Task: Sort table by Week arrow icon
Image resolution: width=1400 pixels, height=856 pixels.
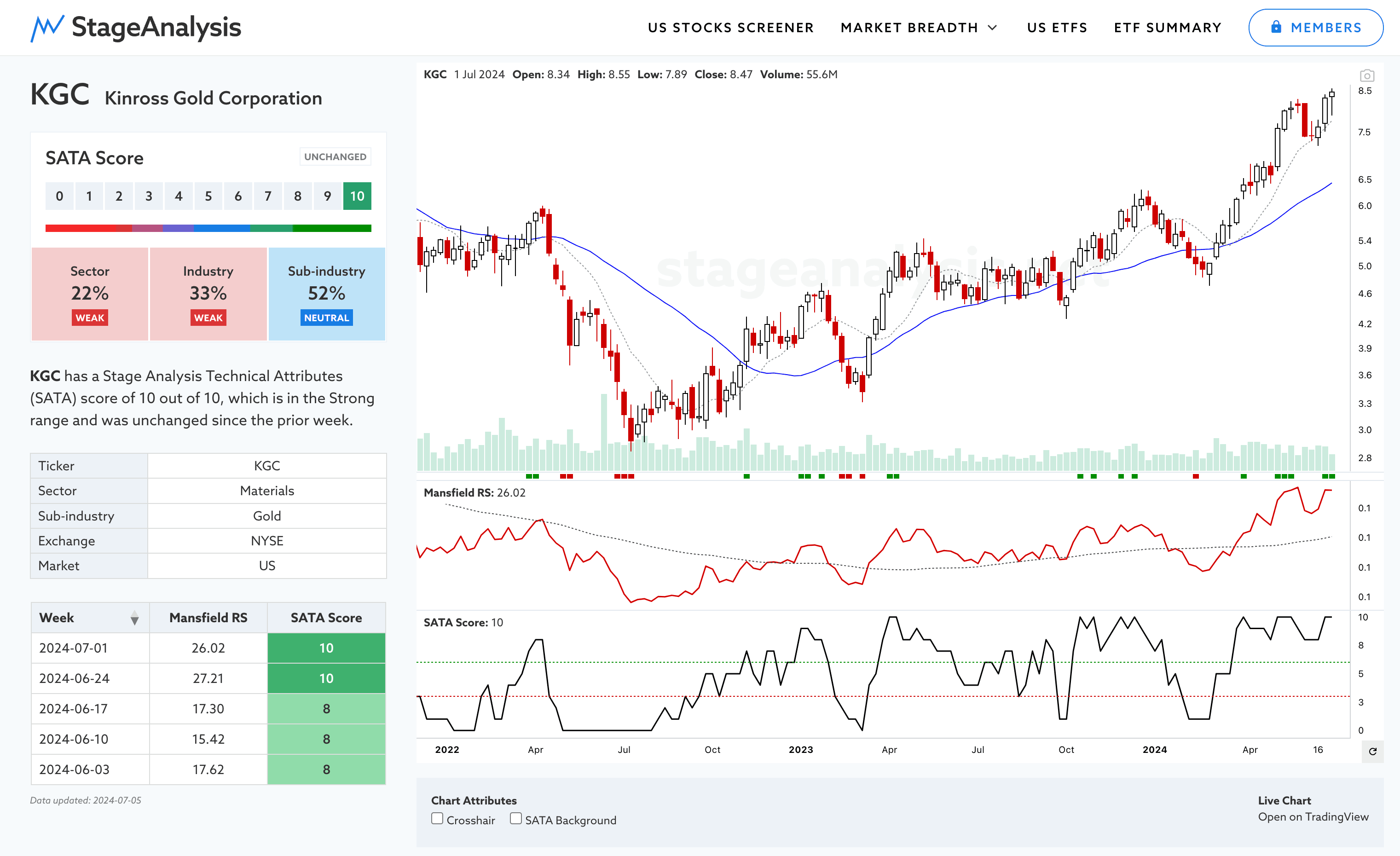Action: 135,618
